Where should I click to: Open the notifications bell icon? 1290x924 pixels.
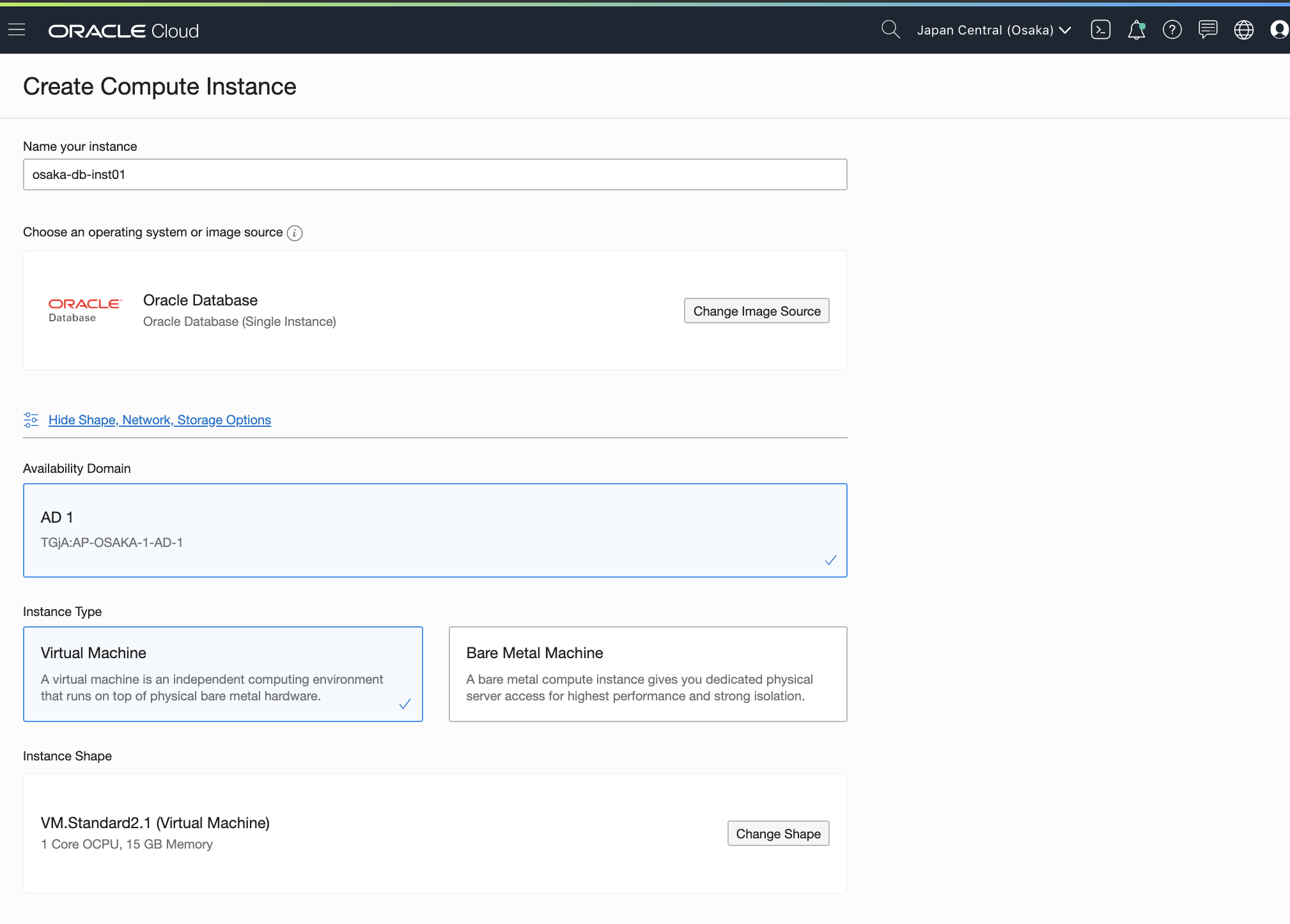(1137, 29)
